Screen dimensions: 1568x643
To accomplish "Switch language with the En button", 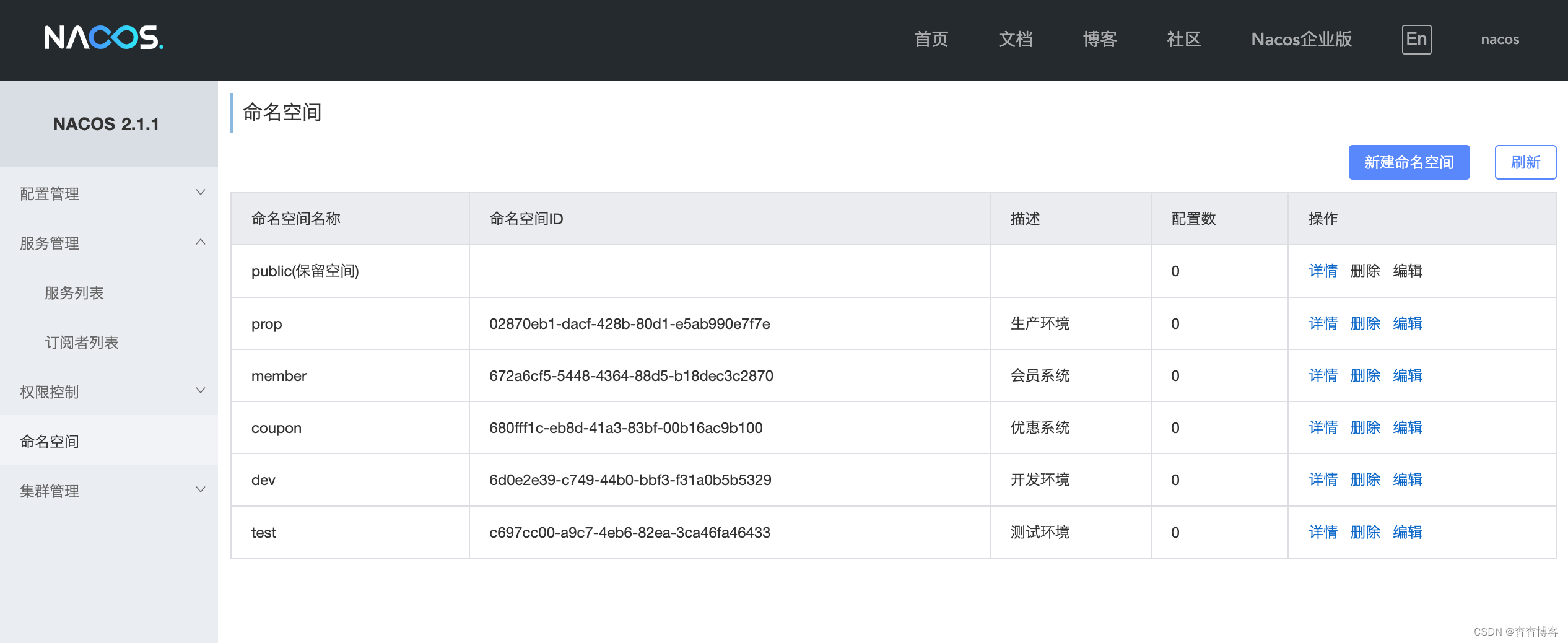I will click(1416, 39).
